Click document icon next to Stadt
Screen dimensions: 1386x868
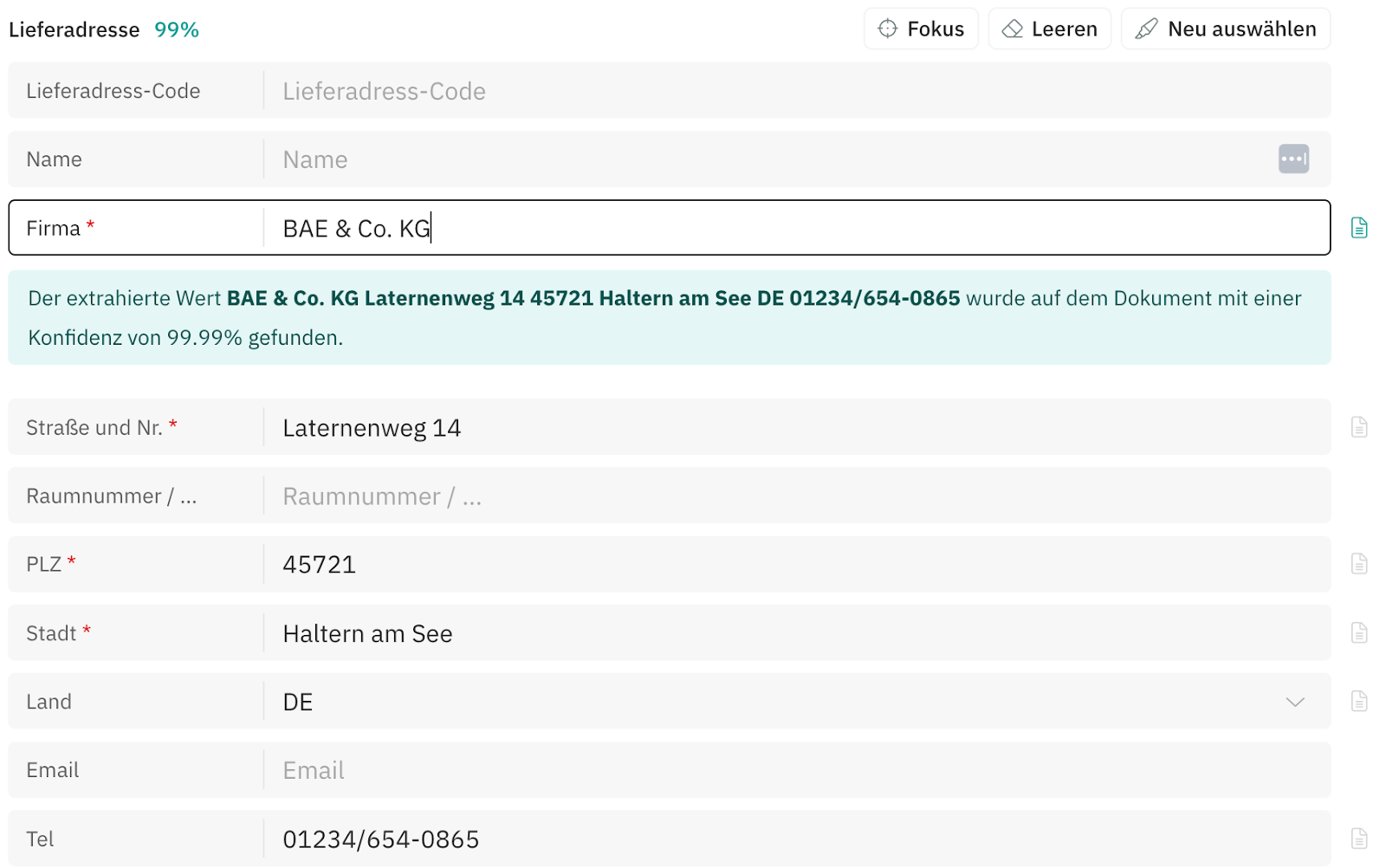pyautogui.click(x=1359, y=633)
